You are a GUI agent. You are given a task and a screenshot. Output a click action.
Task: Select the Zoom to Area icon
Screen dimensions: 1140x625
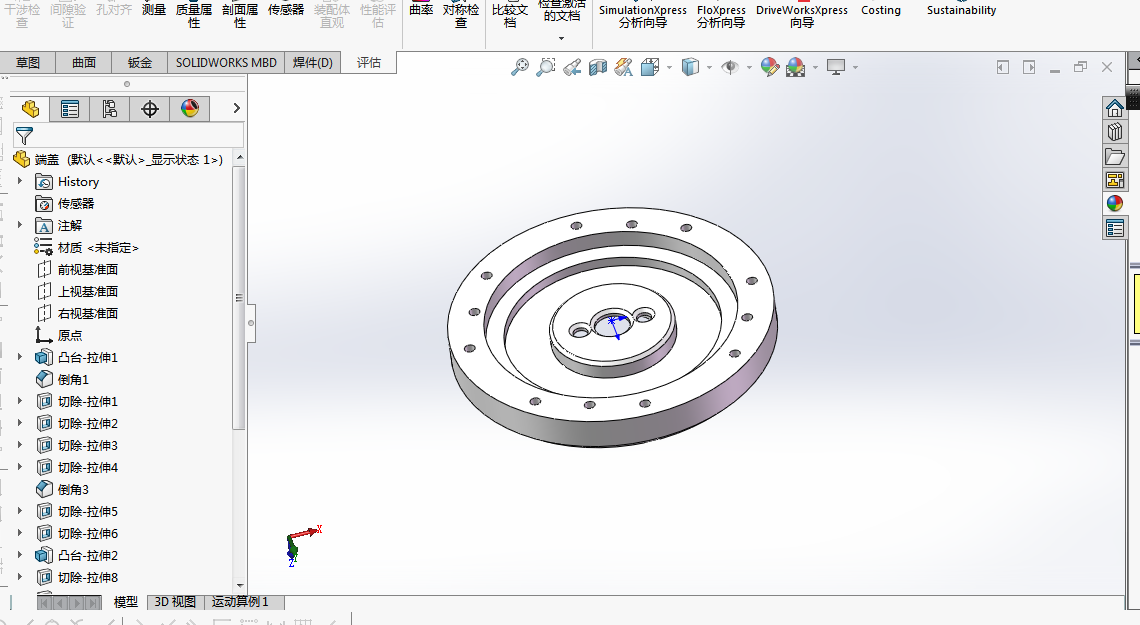pyautogui.click(x=546, y=68)
